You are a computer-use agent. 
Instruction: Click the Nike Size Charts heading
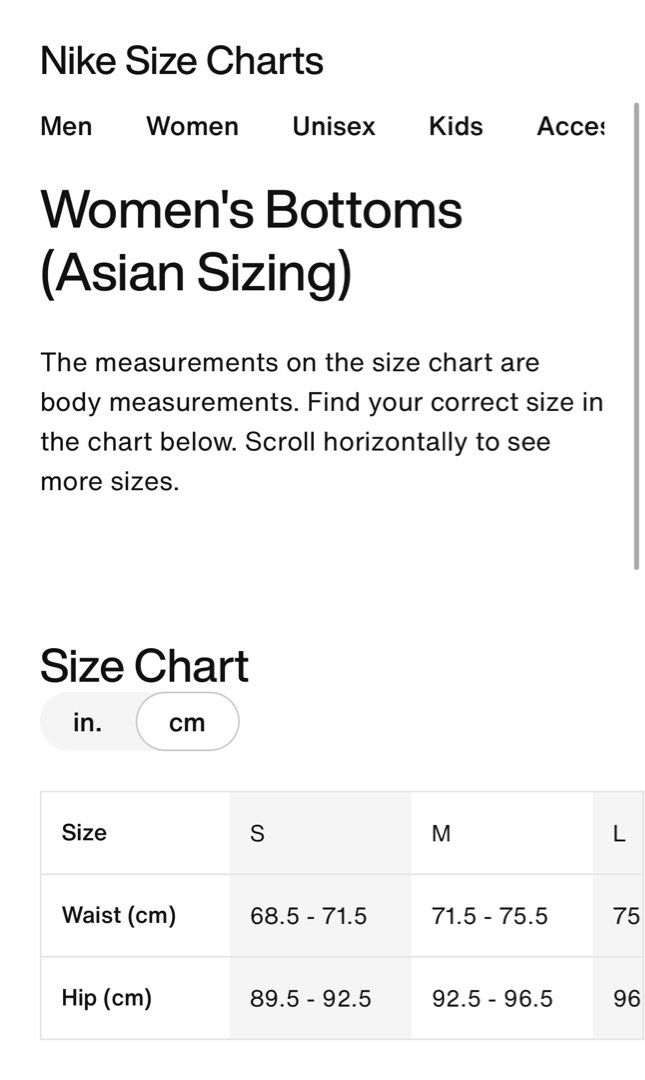[x=182, y=61]
